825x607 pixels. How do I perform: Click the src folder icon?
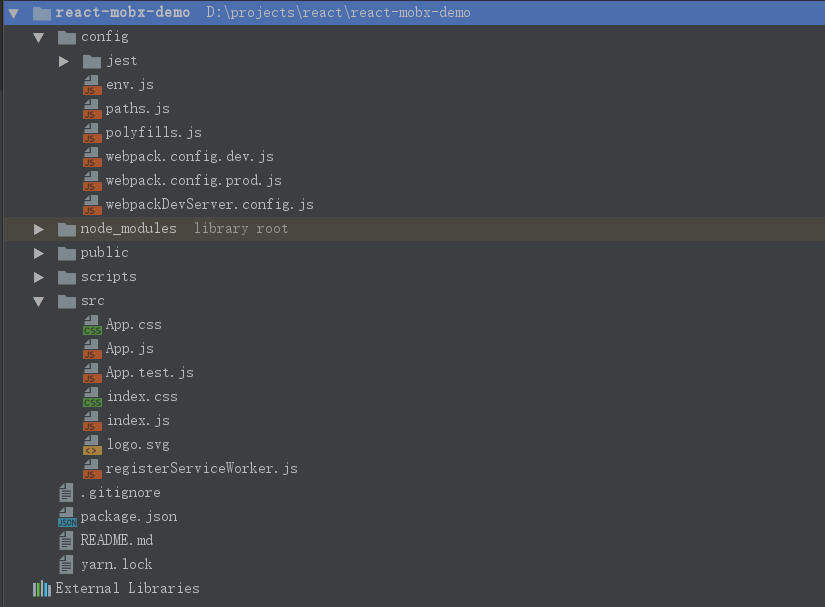[67, 301]
